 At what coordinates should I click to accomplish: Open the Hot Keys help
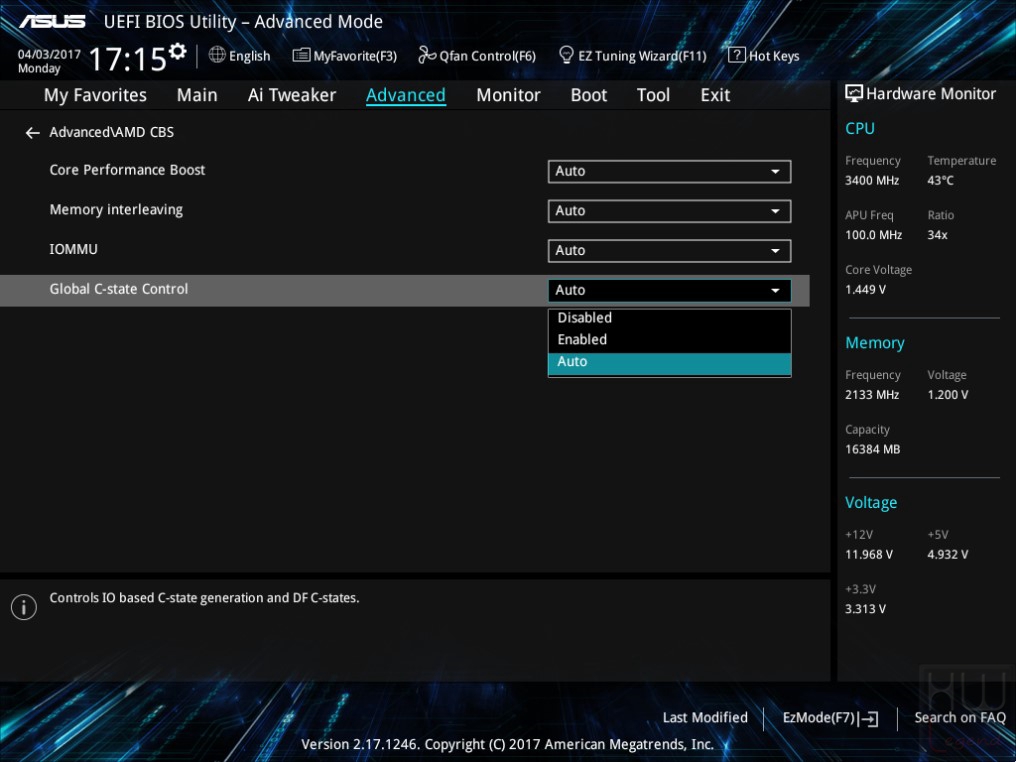764,56
